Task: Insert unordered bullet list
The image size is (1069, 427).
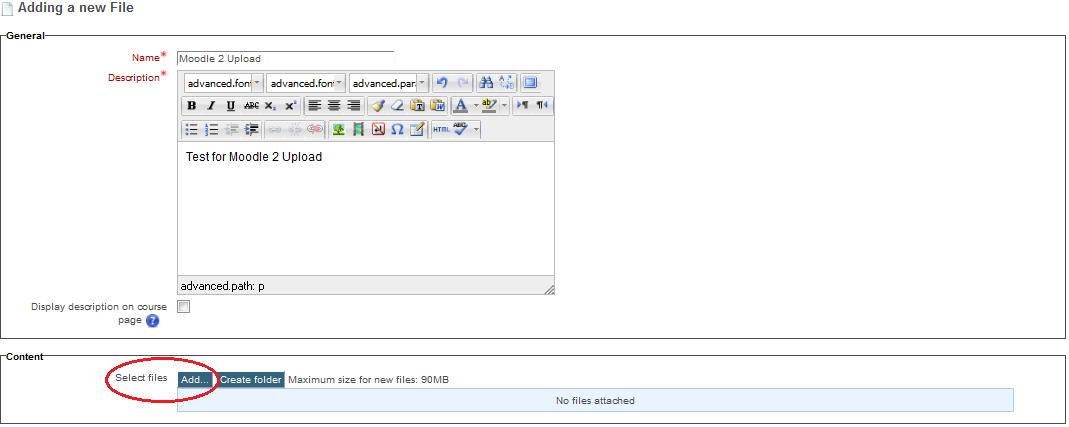Action: click(x=192, y=129)
